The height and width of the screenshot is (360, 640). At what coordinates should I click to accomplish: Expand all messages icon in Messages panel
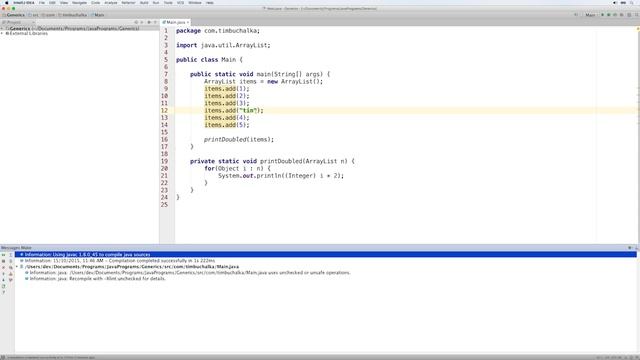pyautogui.click(x=11, y=255)
